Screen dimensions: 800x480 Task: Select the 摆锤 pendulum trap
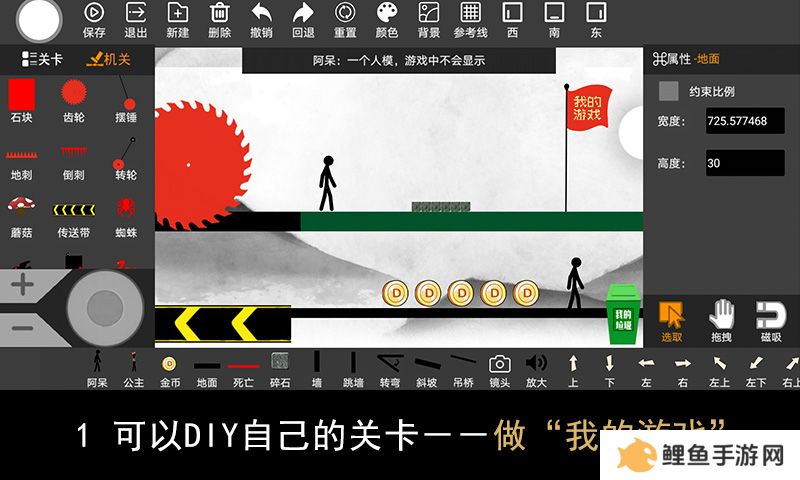[x=126, y=94]
